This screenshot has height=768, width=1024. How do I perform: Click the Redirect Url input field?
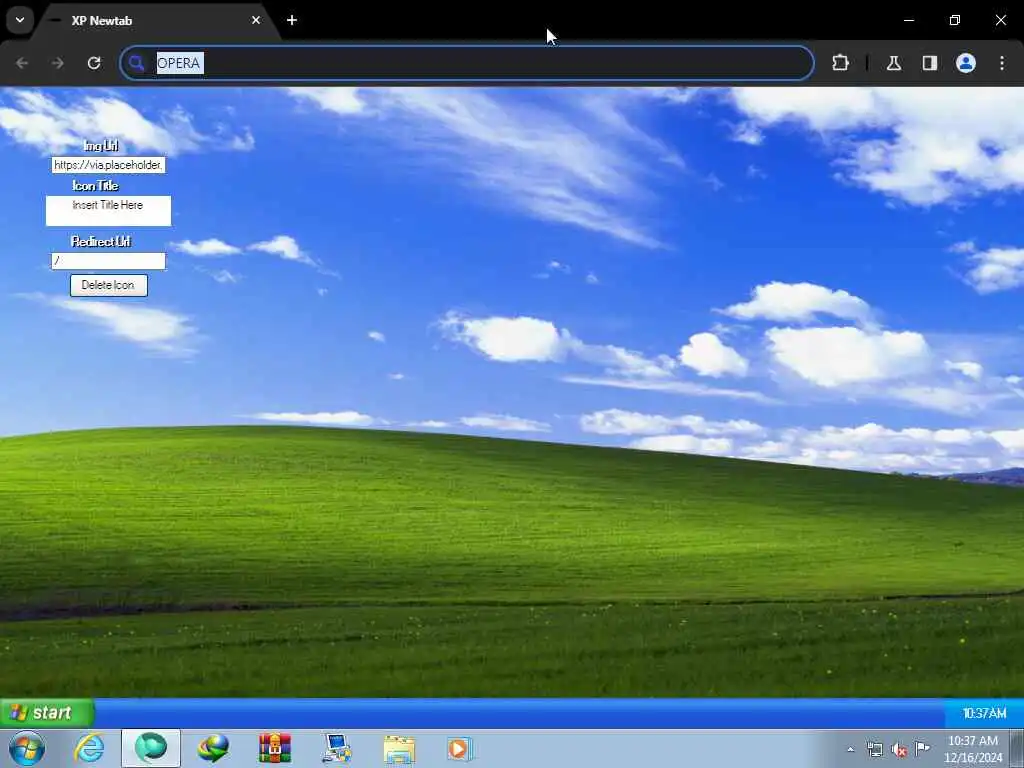click(108, 261)
